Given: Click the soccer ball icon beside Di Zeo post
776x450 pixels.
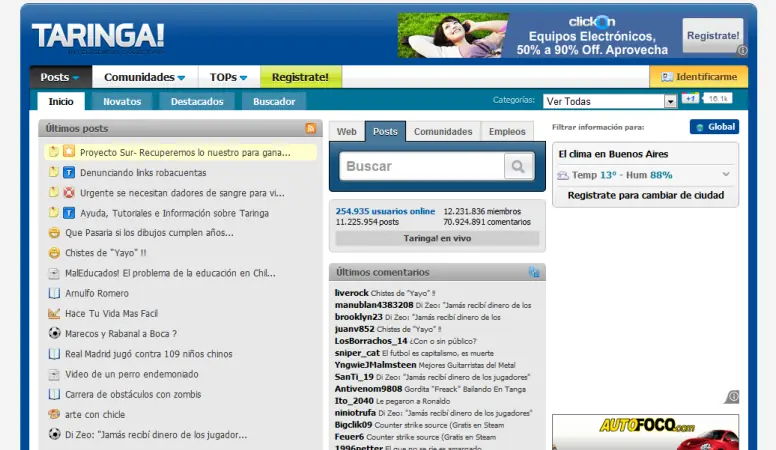Looking at the screenshot, I should point(54,434).
